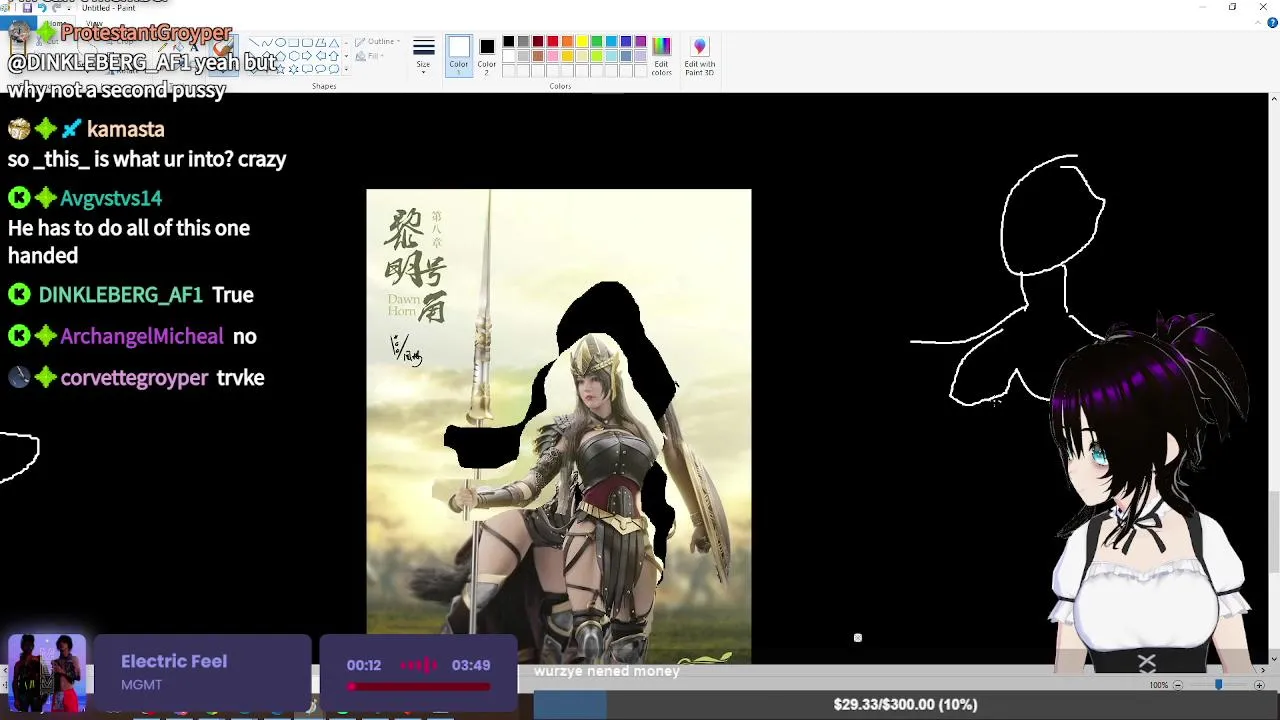The height and width of the screenshot is (720, 1280).
Task: Select the Polygon shape
Action: pos(320,42)
